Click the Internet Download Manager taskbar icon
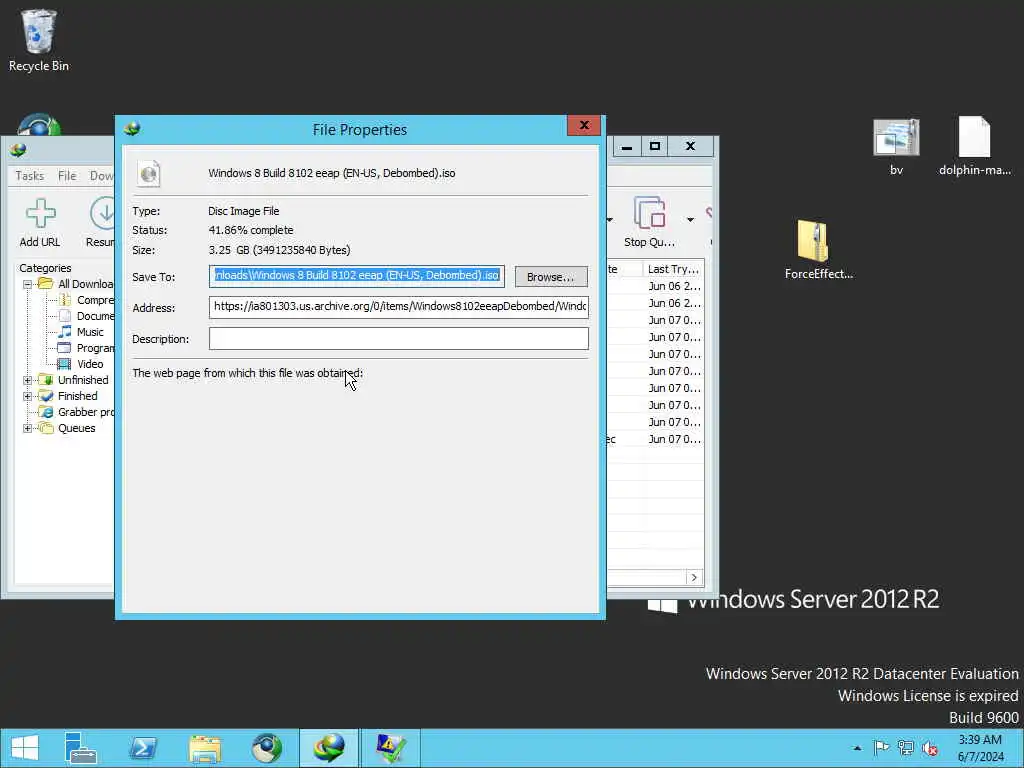This screenshot has height=768, width=1024. coord(329,748)
